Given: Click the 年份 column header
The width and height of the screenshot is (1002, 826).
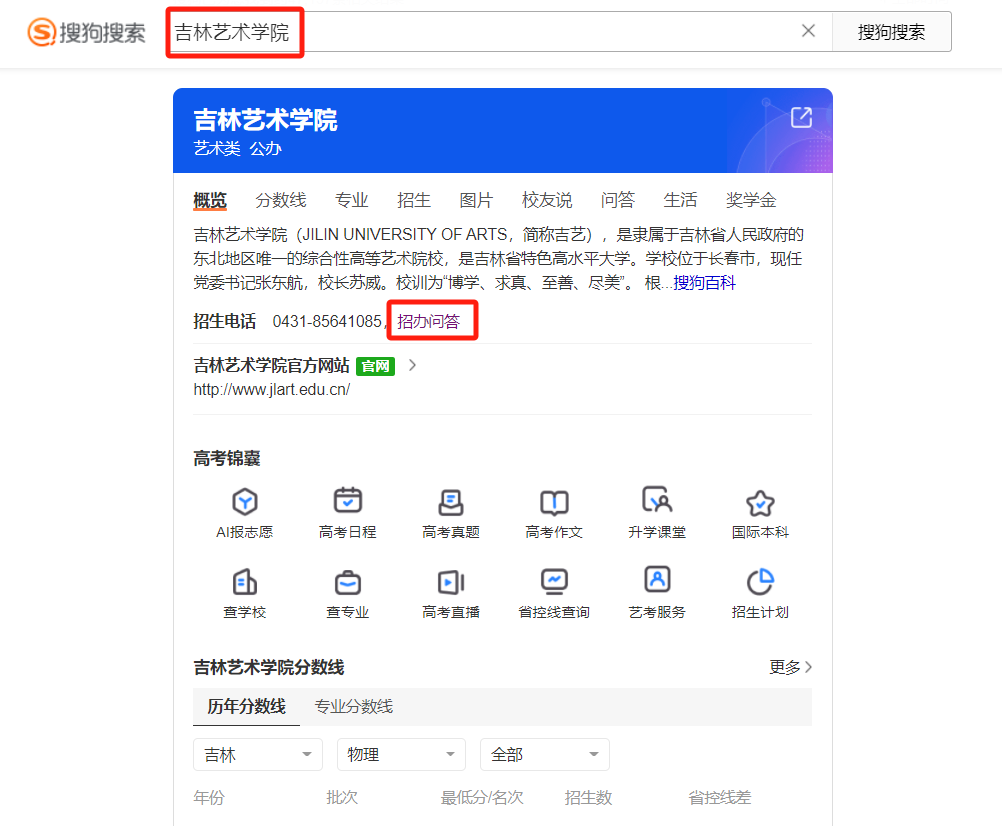Looking at the screenshot, I should pos(210,797).
